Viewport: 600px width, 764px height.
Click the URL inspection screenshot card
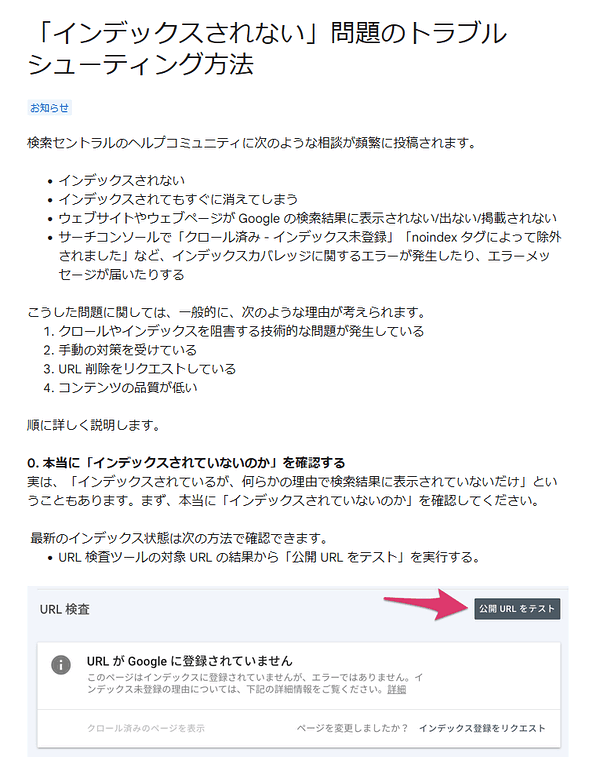[x=298, y=671]
